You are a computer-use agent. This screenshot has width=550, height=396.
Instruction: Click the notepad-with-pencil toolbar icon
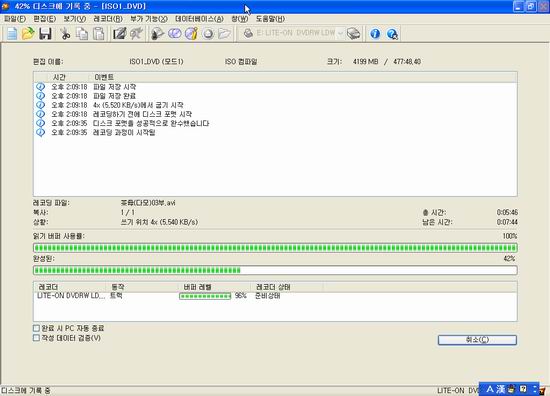click(119, 34)
